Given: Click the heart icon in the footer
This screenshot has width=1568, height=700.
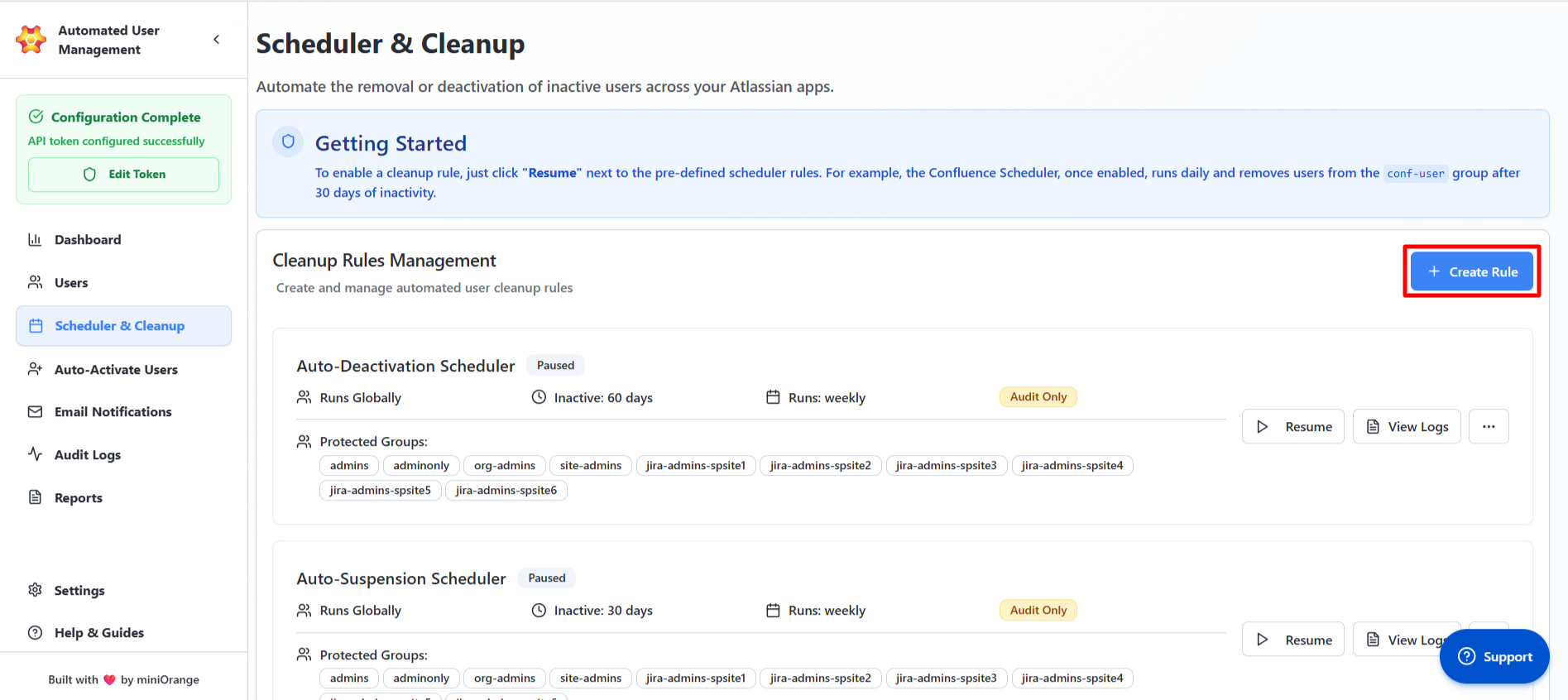Looking at the screenshot, I should point(109,680).
